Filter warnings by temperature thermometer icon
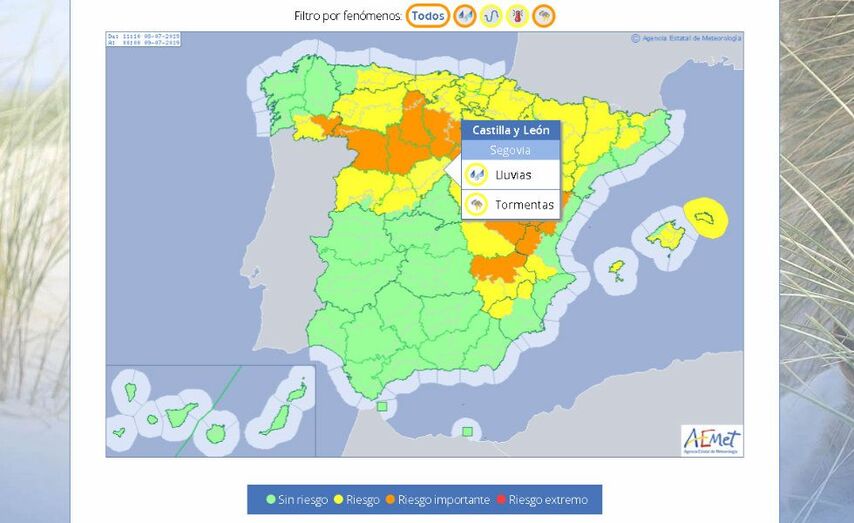Viewport: 854px width, 523px height. point(517,16)
